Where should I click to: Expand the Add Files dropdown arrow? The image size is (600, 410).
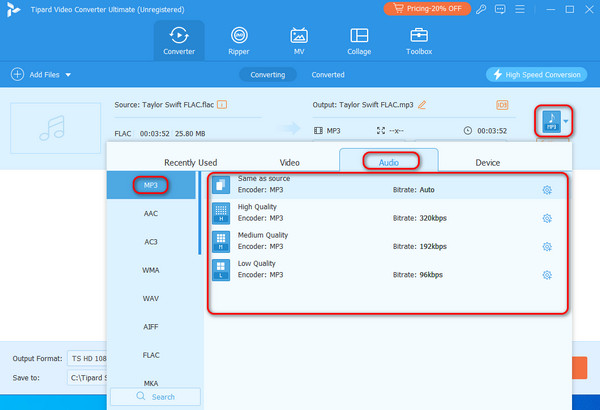point(68,75)
